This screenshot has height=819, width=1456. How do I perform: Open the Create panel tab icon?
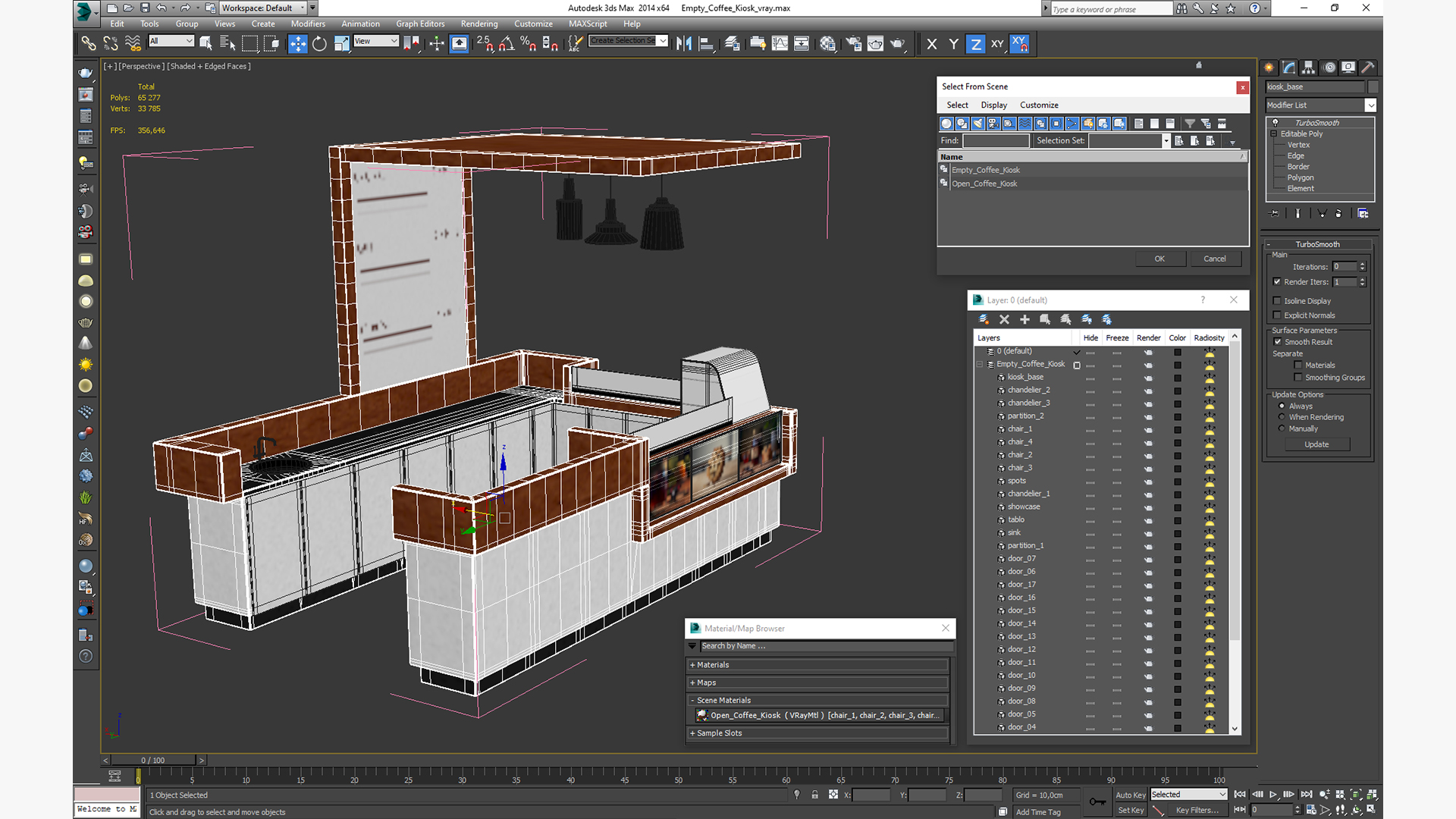click(x=1269, y=67)
